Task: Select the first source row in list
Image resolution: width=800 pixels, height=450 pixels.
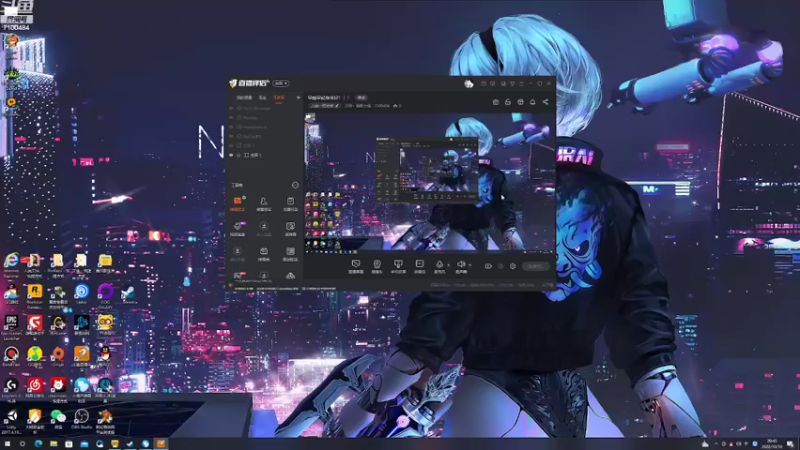Action: point(263,109)
